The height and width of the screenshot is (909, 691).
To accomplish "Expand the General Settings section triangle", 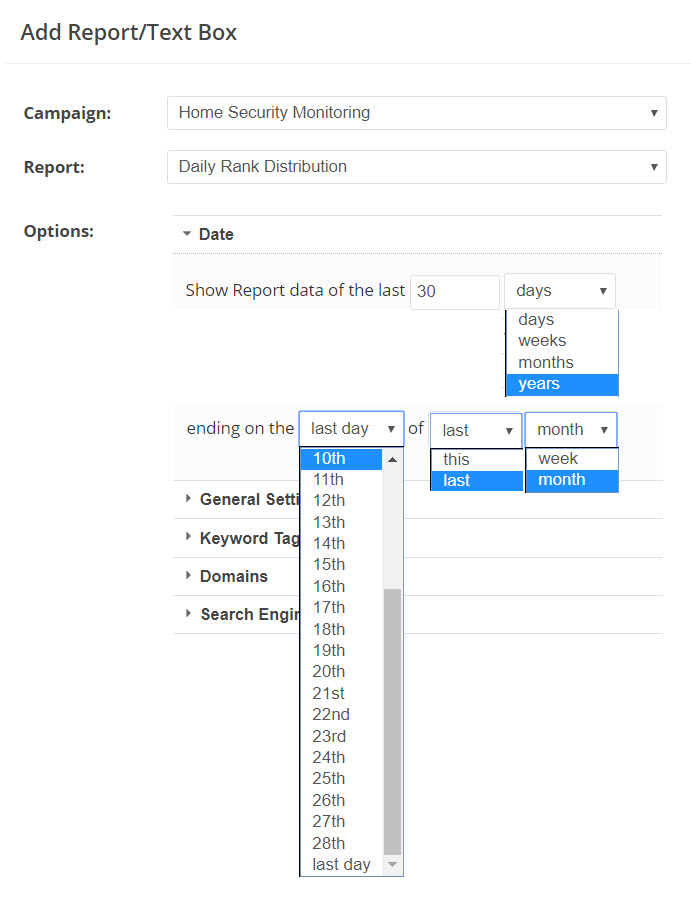I will pyautogui.click(x=187, y=499).
